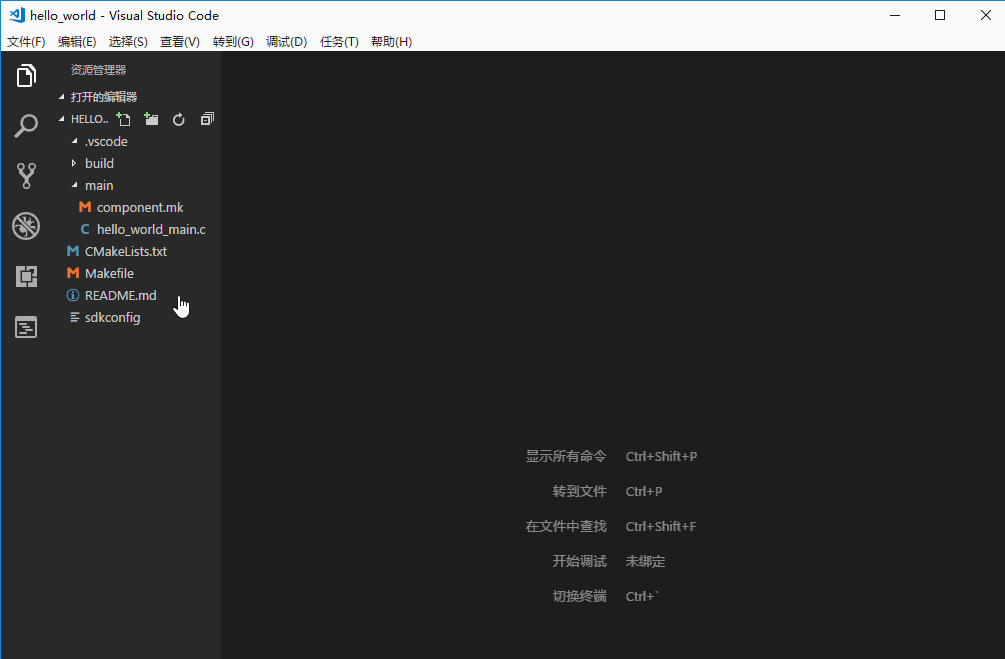Select the build folder label

pyautogui.click(x=99, y=163)
